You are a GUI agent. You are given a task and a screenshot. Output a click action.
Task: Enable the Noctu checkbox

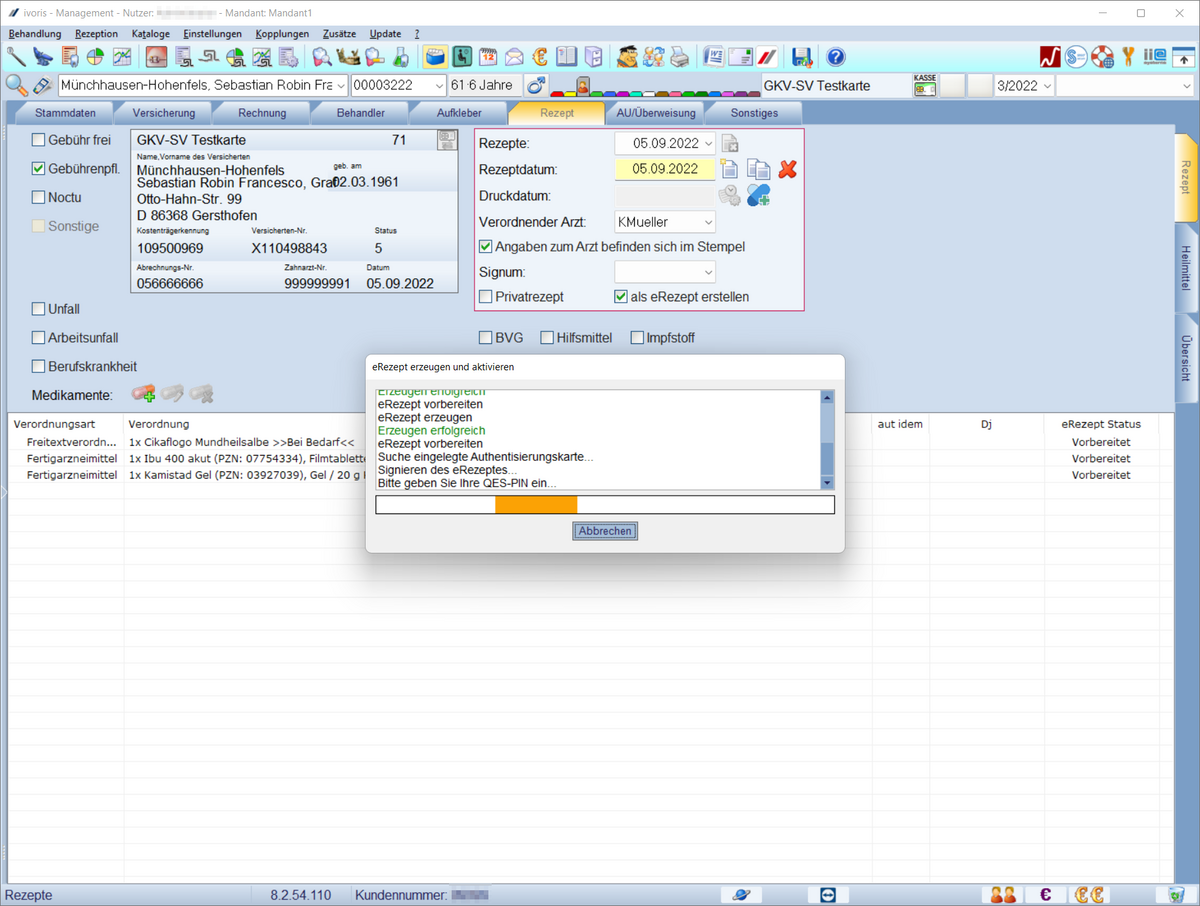[x=39, y=198]
